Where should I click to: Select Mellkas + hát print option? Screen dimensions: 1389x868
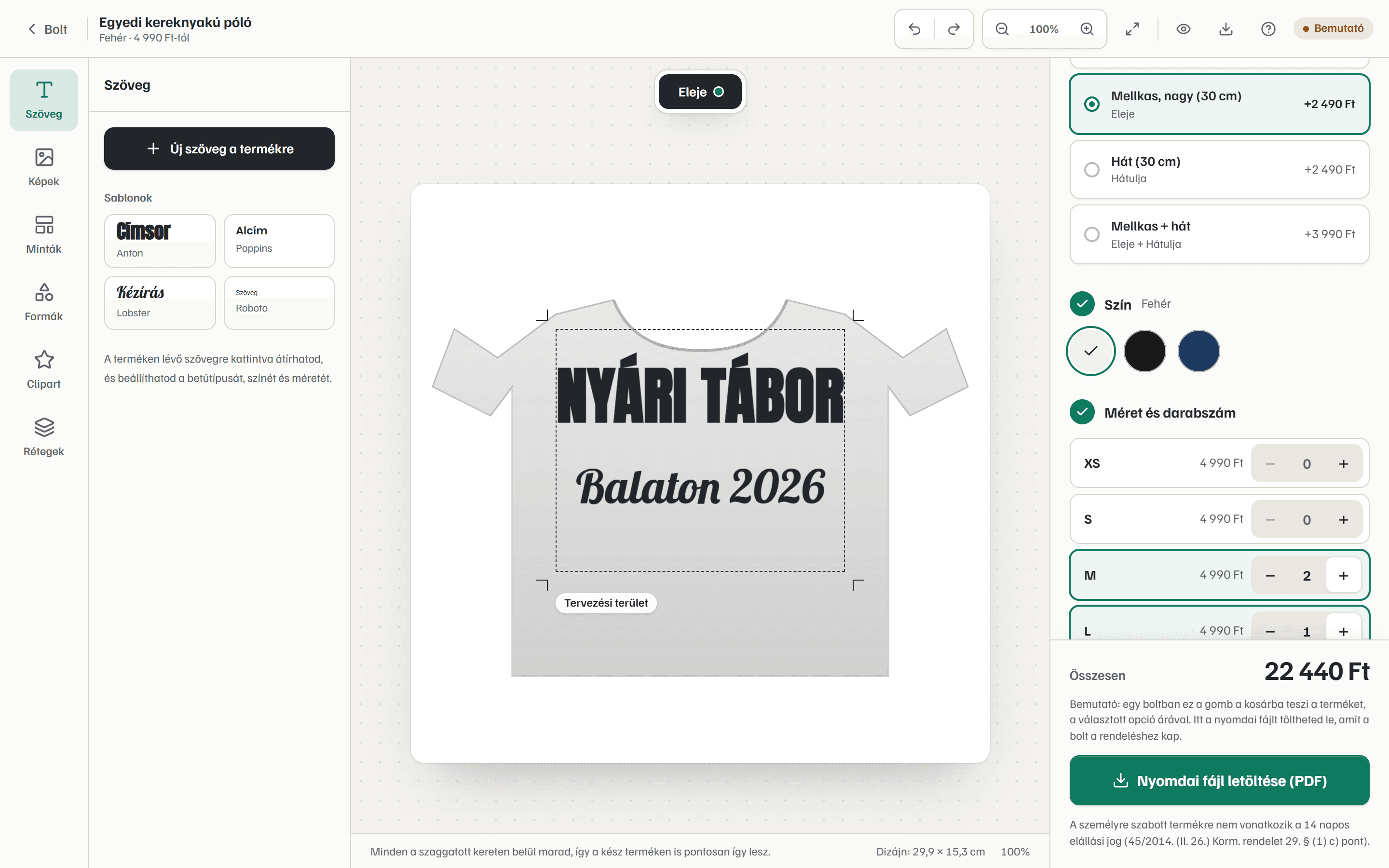pyautogui.click(x=1219, y=234)
